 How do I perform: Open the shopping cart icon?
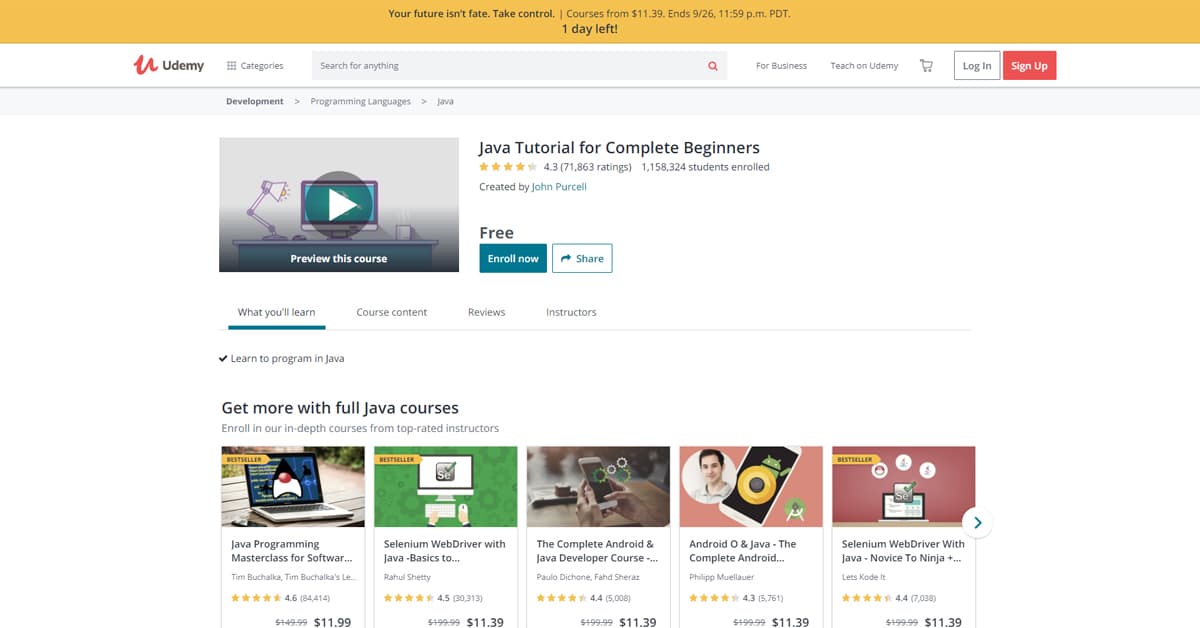(925, 65)
